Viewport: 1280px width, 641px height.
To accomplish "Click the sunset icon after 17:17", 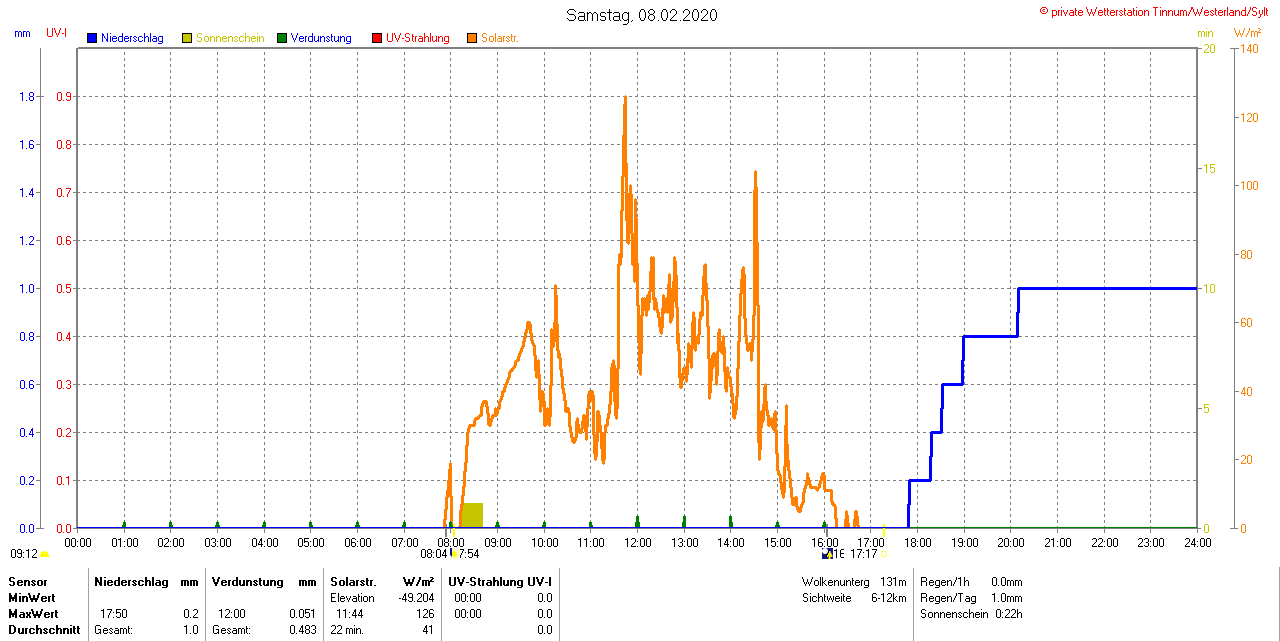I will pos(884,554).
